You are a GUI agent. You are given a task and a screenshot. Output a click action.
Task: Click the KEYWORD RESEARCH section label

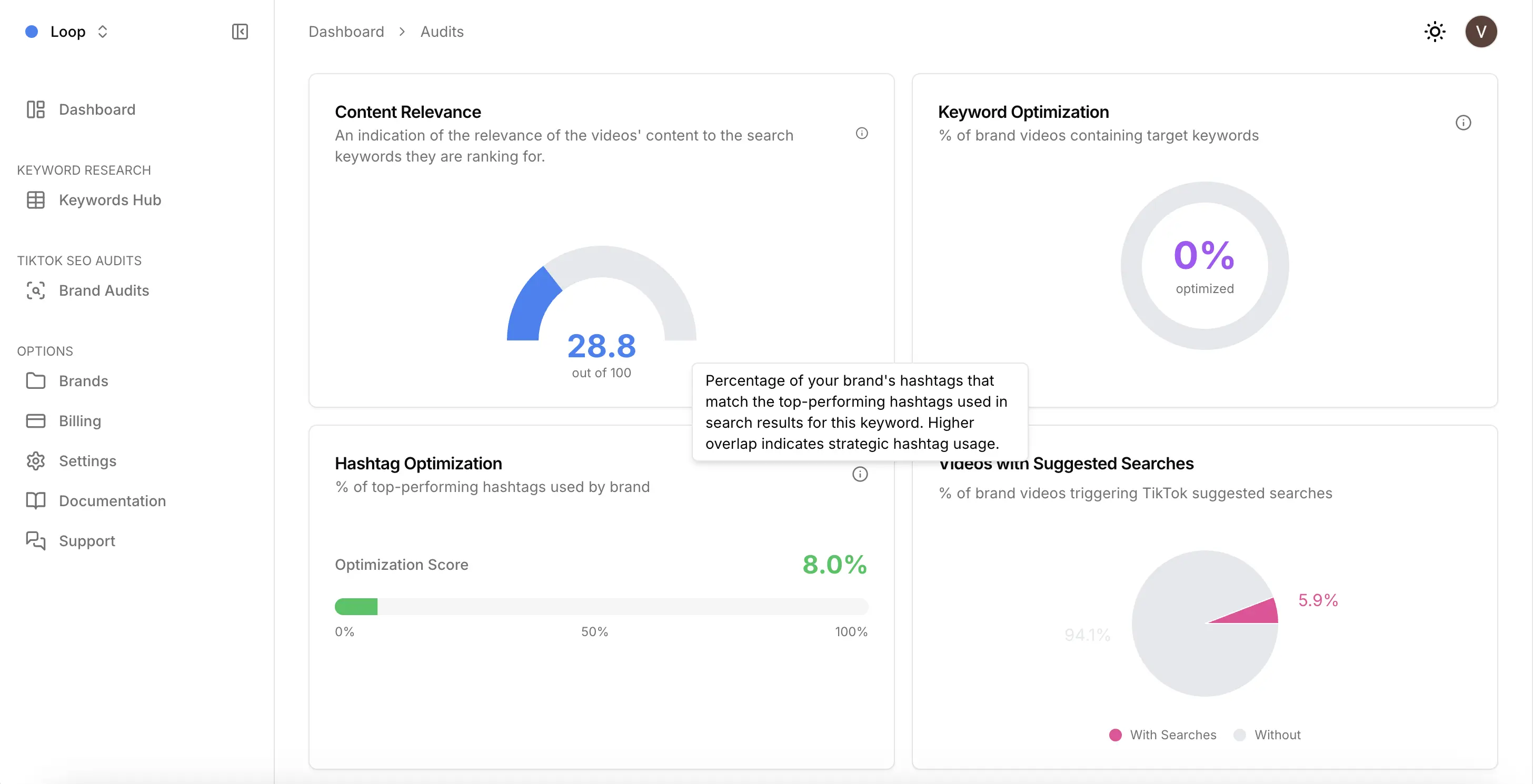click(84, 170)
